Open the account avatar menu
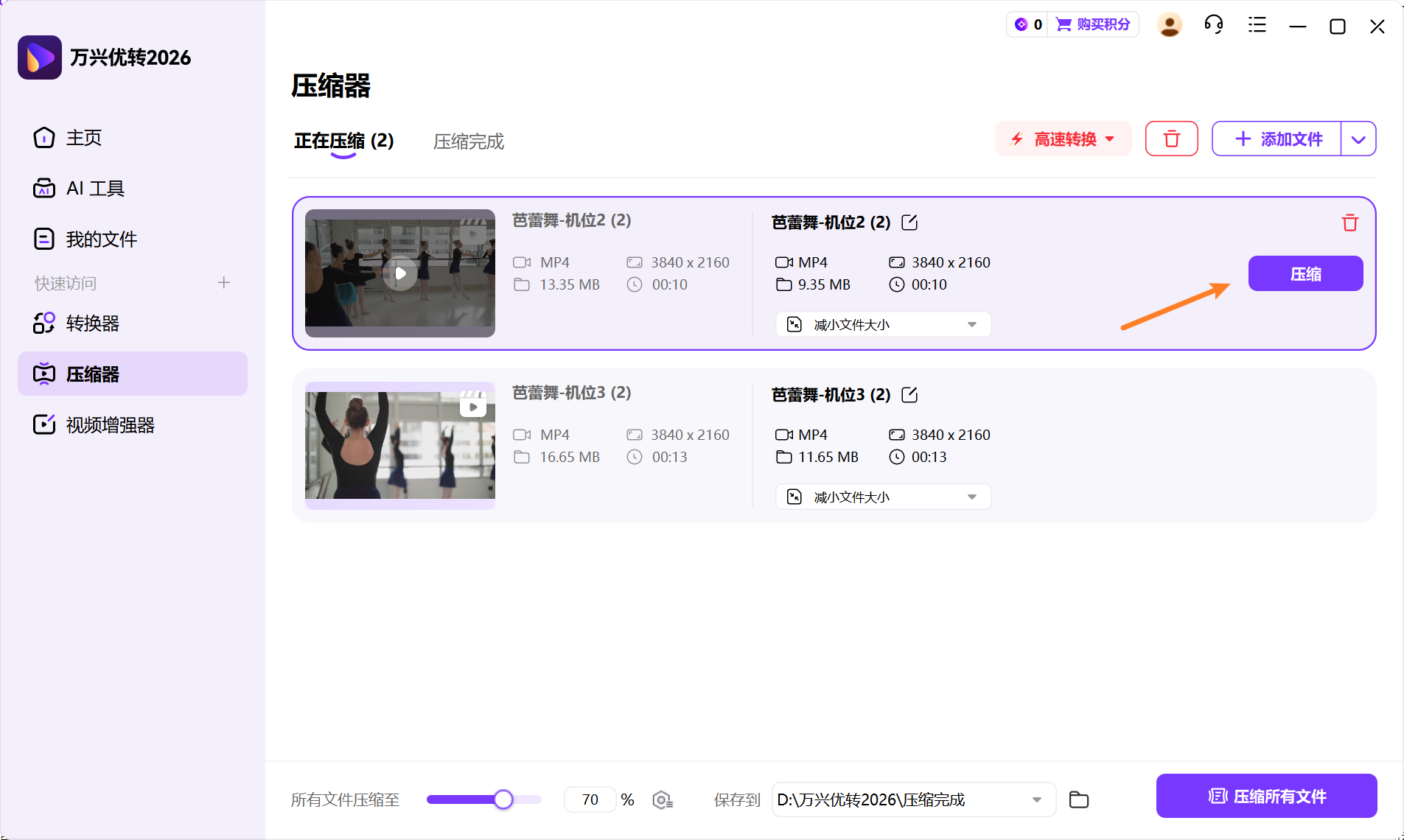 (1170, 24)
